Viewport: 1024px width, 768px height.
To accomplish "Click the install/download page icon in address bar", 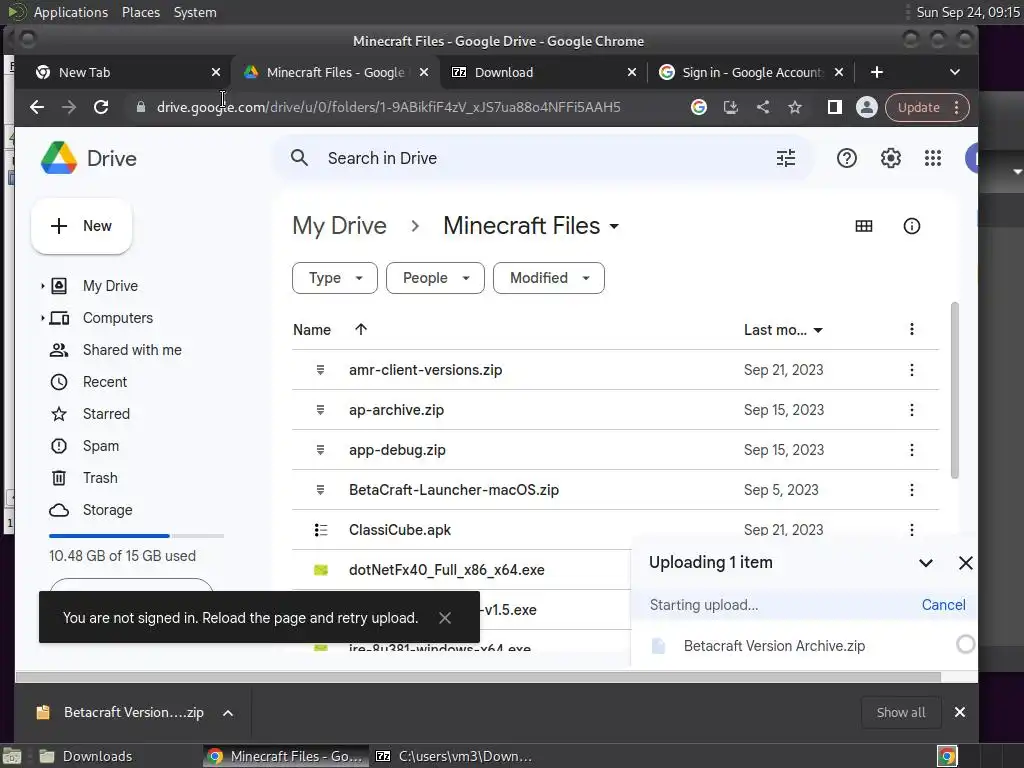I will coord(730,107).
